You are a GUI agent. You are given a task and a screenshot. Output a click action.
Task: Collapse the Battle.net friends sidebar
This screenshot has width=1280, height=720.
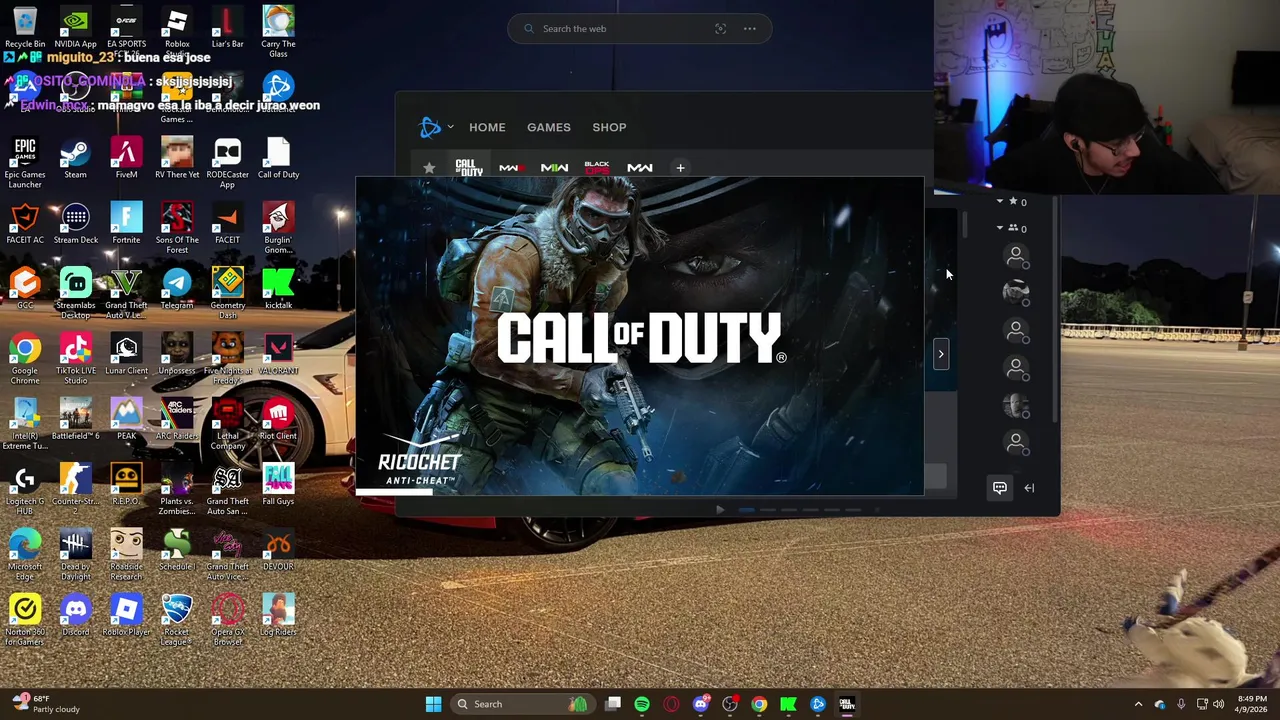pyautogui.click(x=1029, y=488)
